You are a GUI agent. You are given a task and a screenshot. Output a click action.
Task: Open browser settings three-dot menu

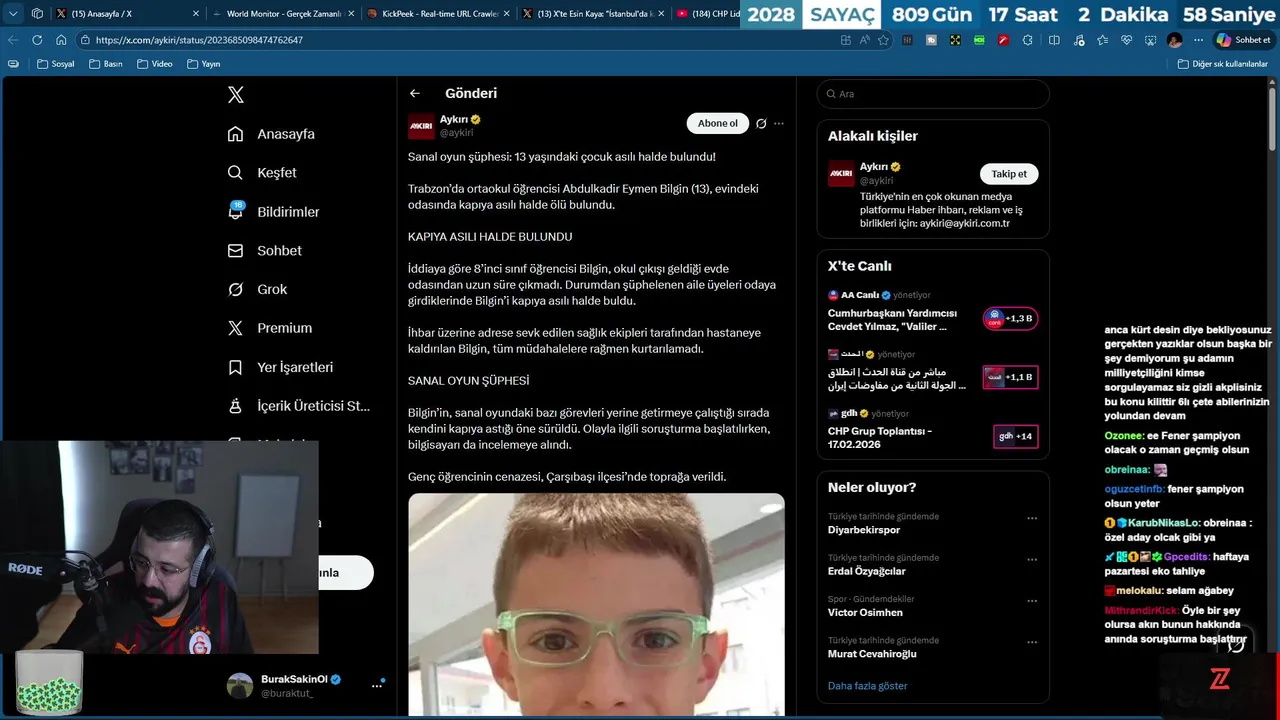pos(1198,40)
